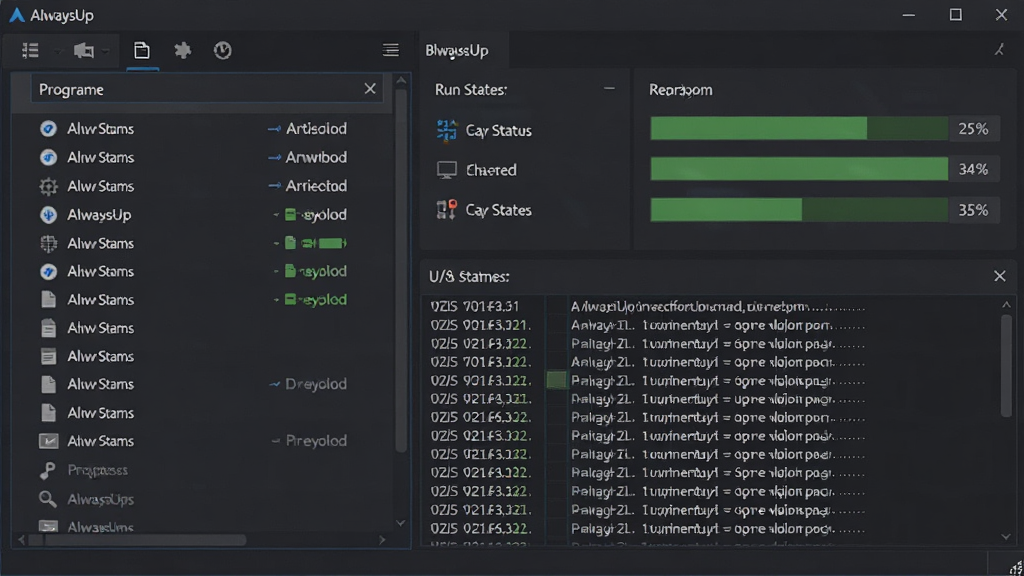Click the AlwaysUp row icon
The image size is (1024, 576).
tap(48, 214)
